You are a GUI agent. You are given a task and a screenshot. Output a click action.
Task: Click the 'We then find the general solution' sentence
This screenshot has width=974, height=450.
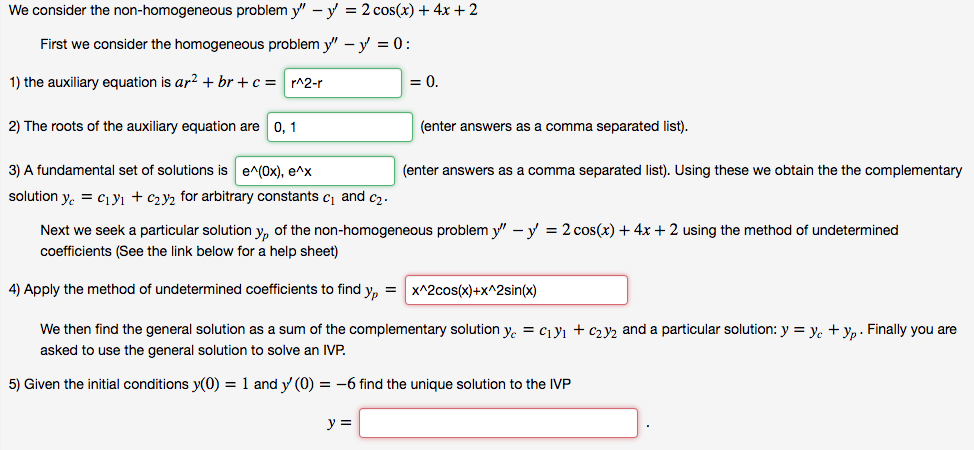(498, 330)
